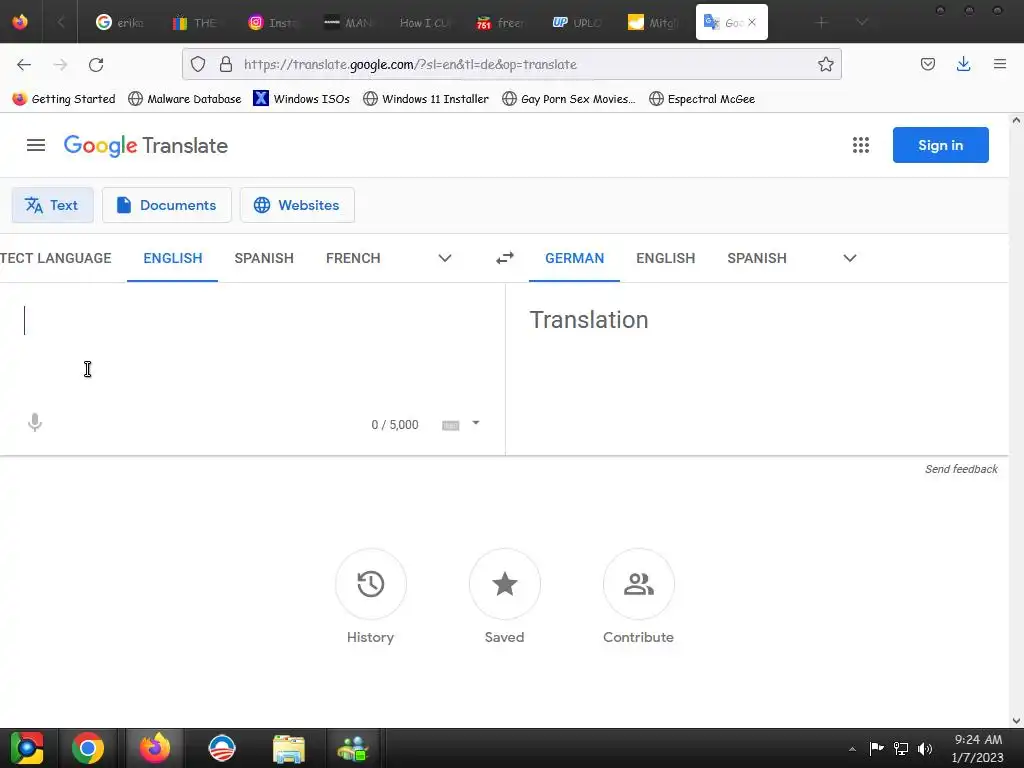The width and height of the screenshot is (1024, 768).
Task: Open the Google apps grid
Action: click(861, 145)
